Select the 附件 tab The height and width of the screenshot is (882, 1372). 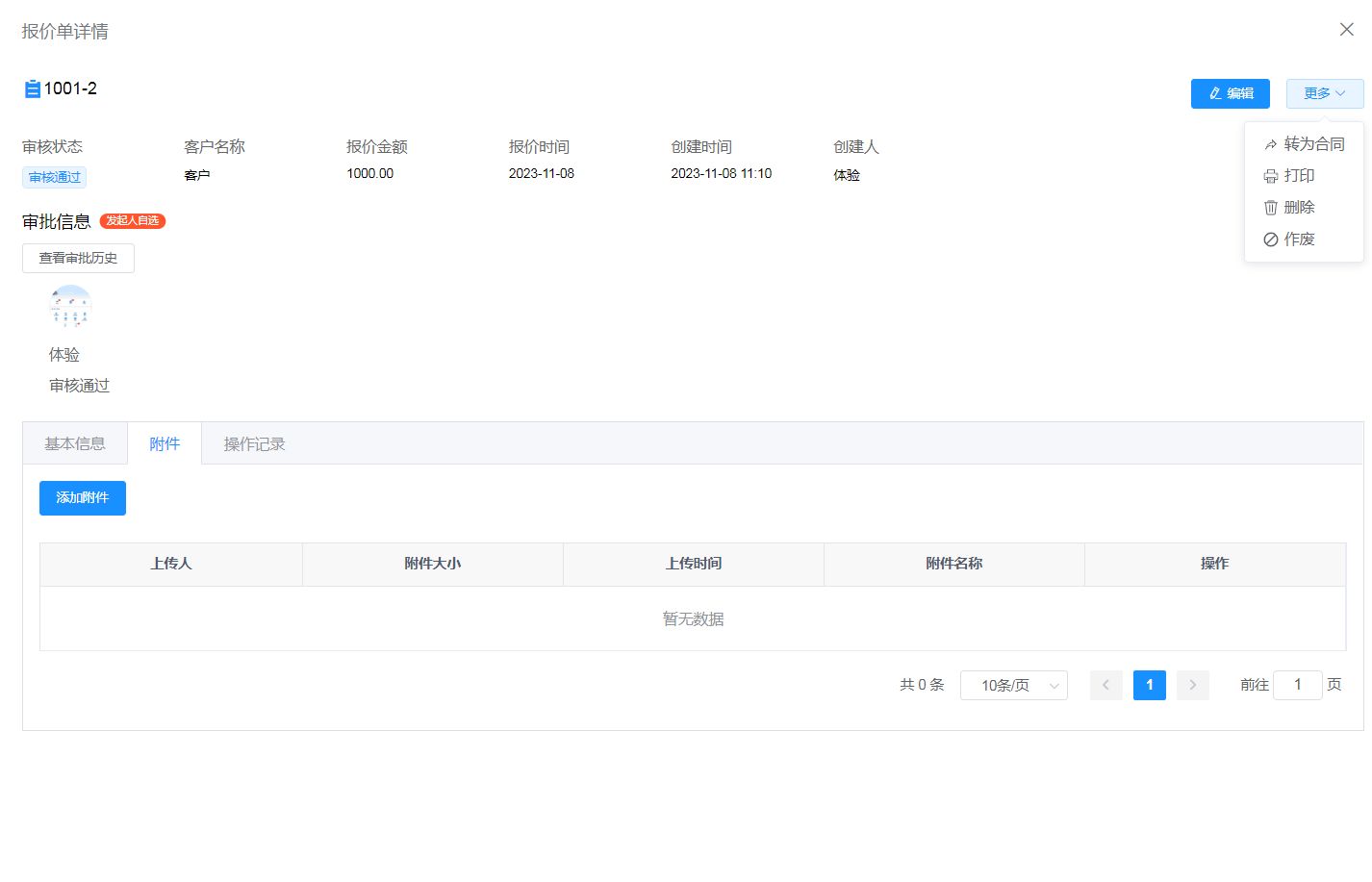coord(165,443)
